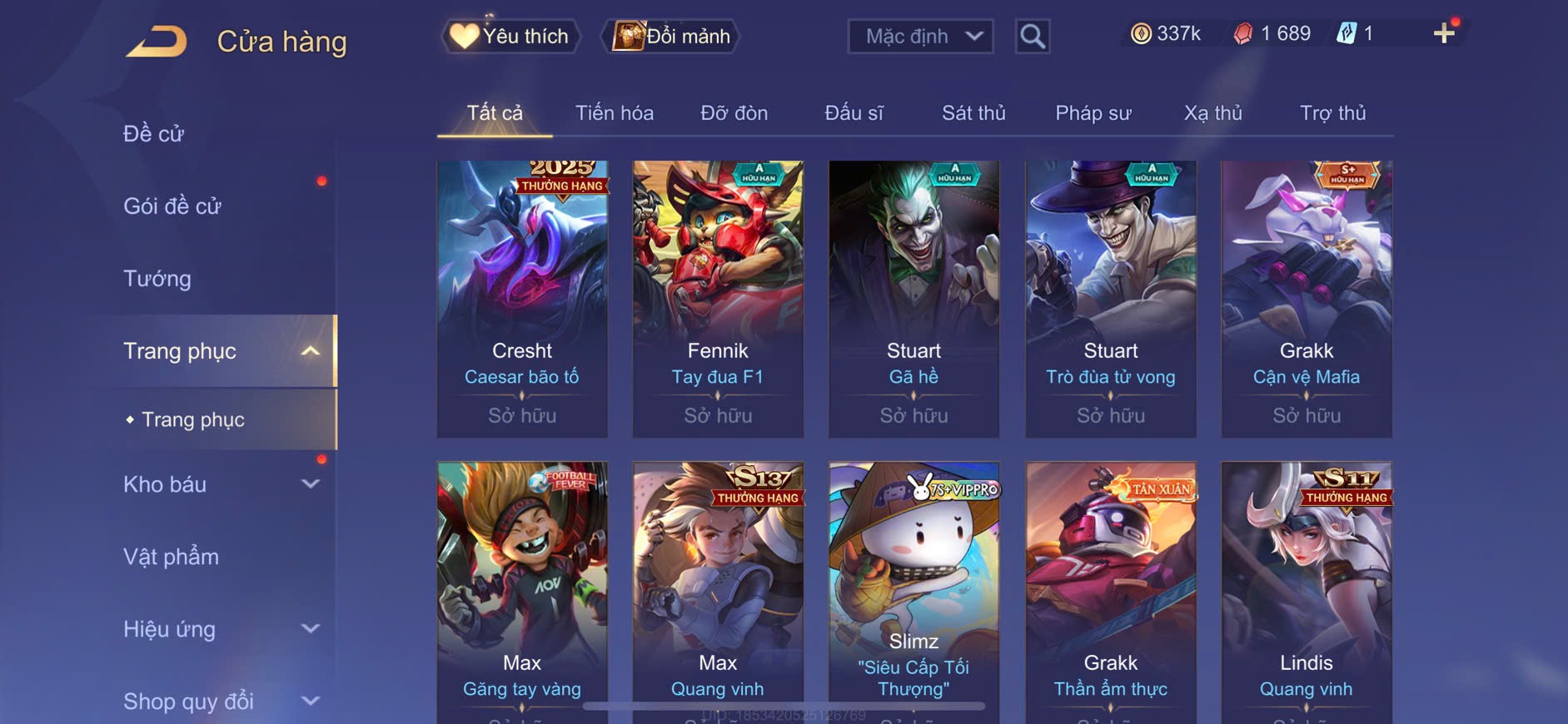1568x724 pixels.
Task: Tap the red ruby currency icon
Action: click(1243, 33)
